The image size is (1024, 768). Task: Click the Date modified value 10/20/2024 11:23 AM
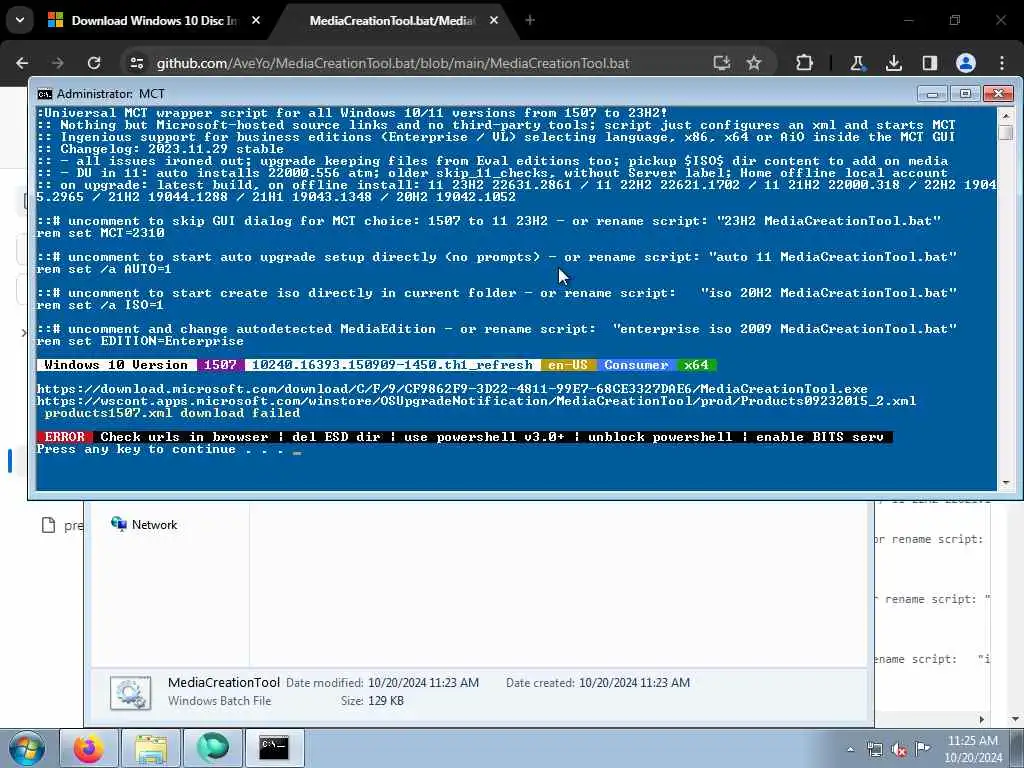423,683
